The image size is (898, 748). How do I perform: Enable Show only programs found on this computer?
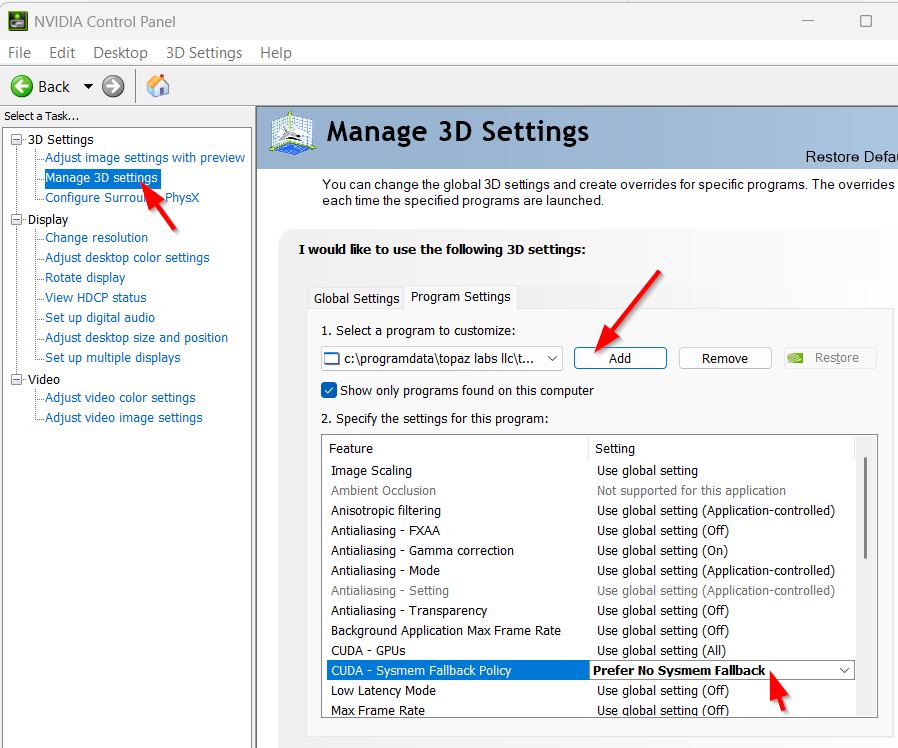coord(329,391)
